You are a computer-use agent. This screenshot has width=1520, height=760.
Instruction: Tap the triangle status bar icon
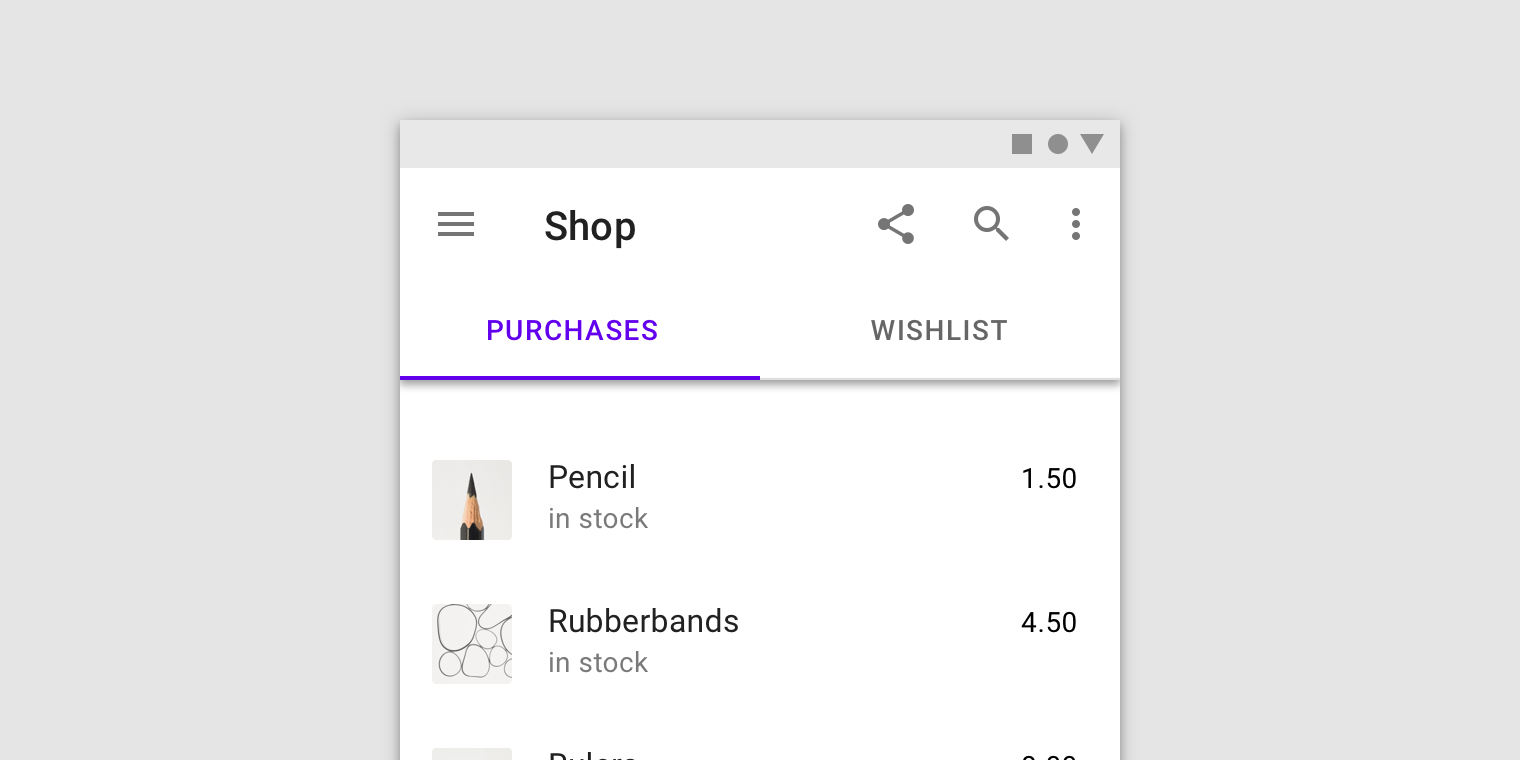point(1092,144)
